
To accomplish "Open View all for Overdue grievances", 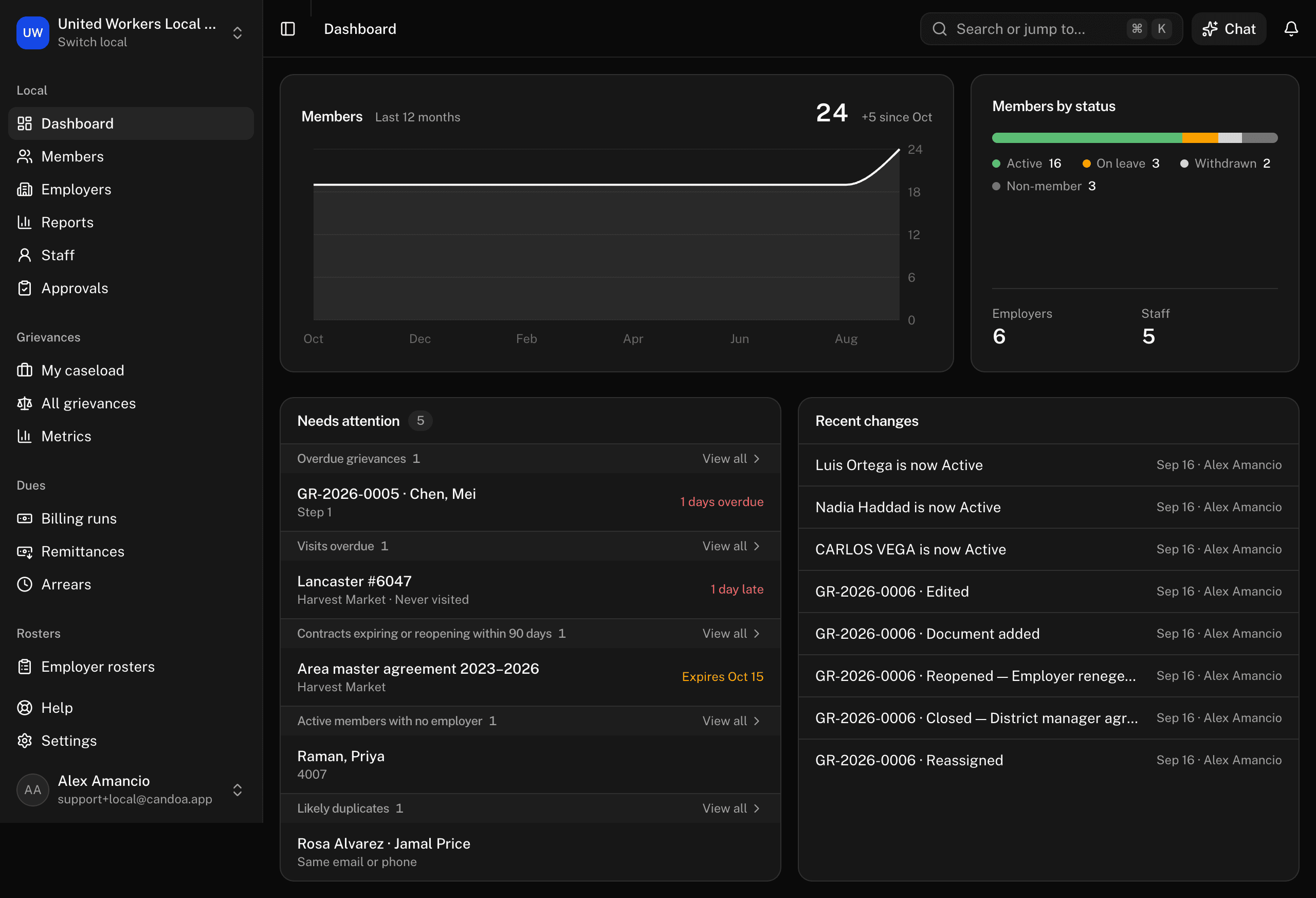I will click(x=731, y=458).
